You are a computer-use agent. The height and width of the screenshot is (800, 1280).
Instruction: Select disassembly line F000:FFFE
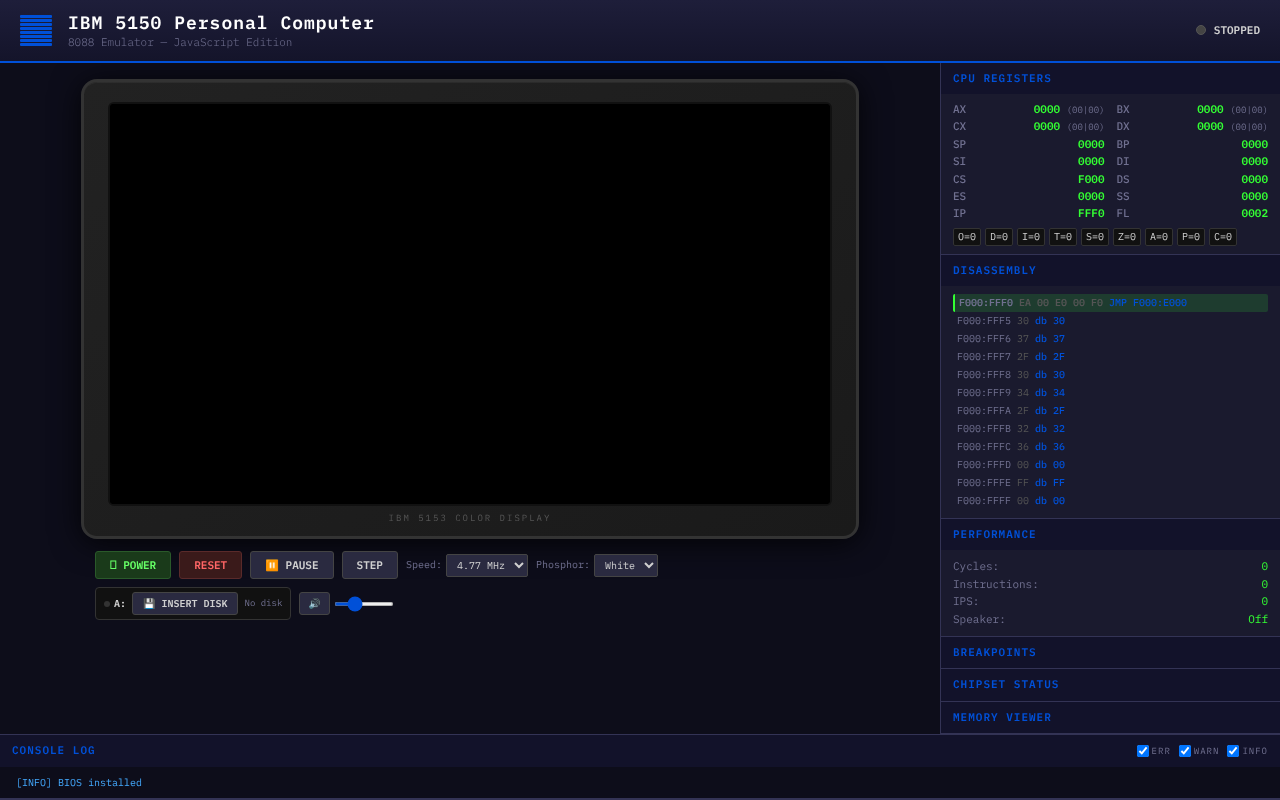(x=1110, y=483)
